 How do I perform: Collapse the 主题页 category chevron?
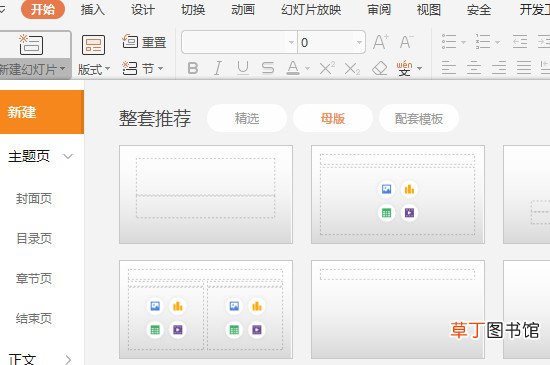click(x=68, y=156)
